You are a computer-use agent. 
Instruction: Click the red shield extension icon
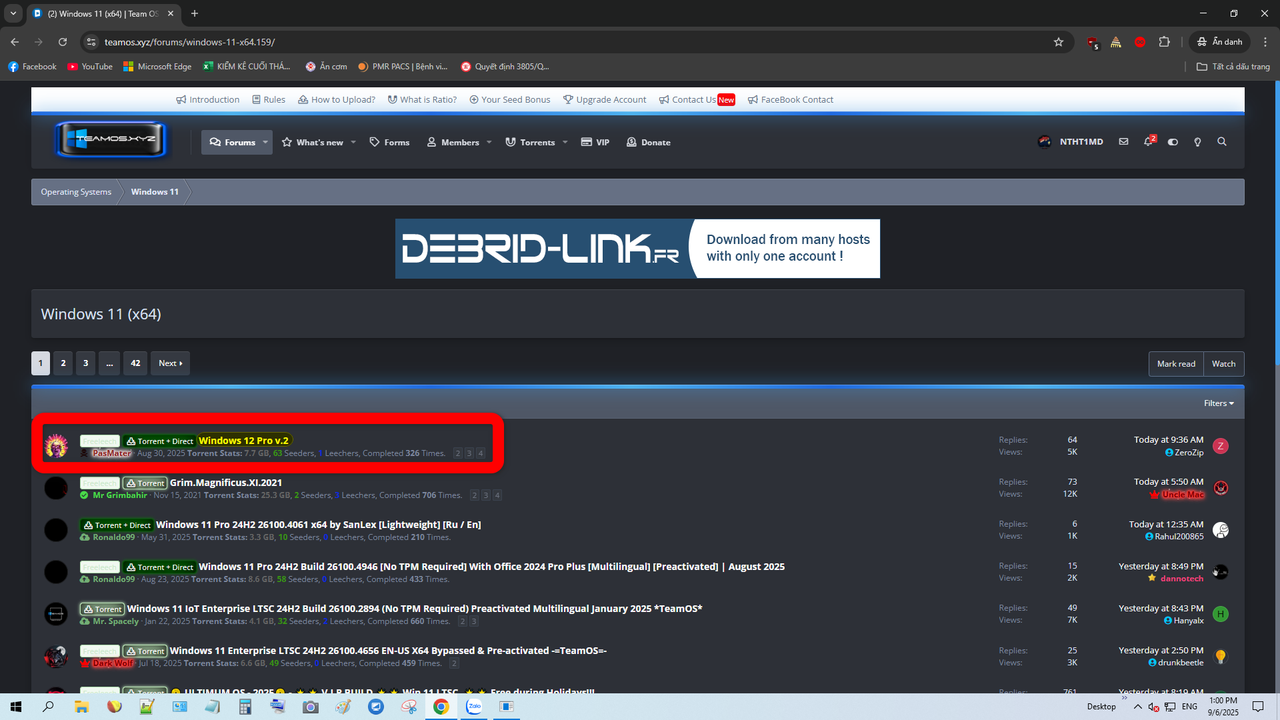pos(1093,42)
